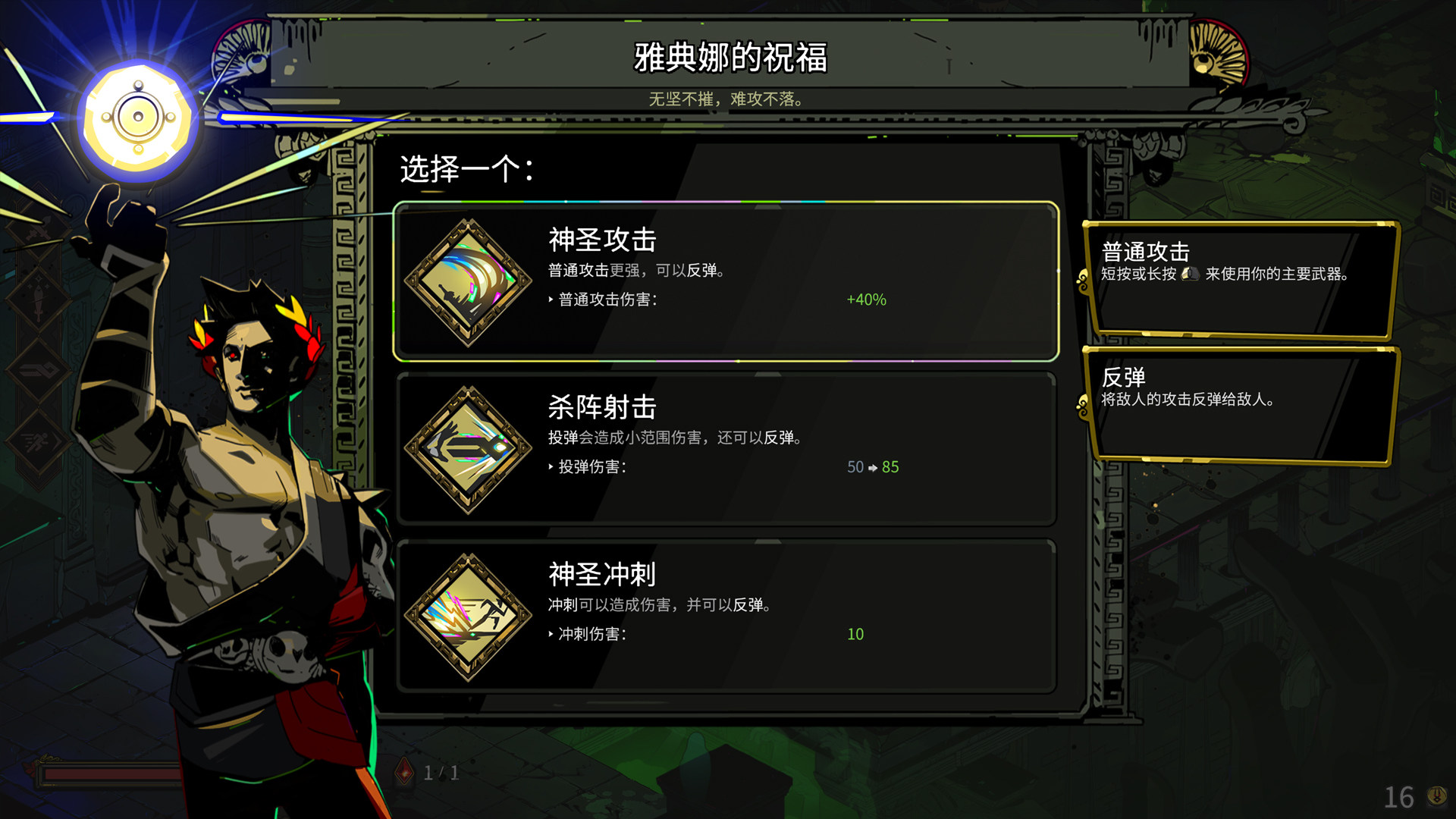Click the 杀阵射击 boon diamond icon
The height and width of the screenshot is (819, 1456).
click(468, 450)
